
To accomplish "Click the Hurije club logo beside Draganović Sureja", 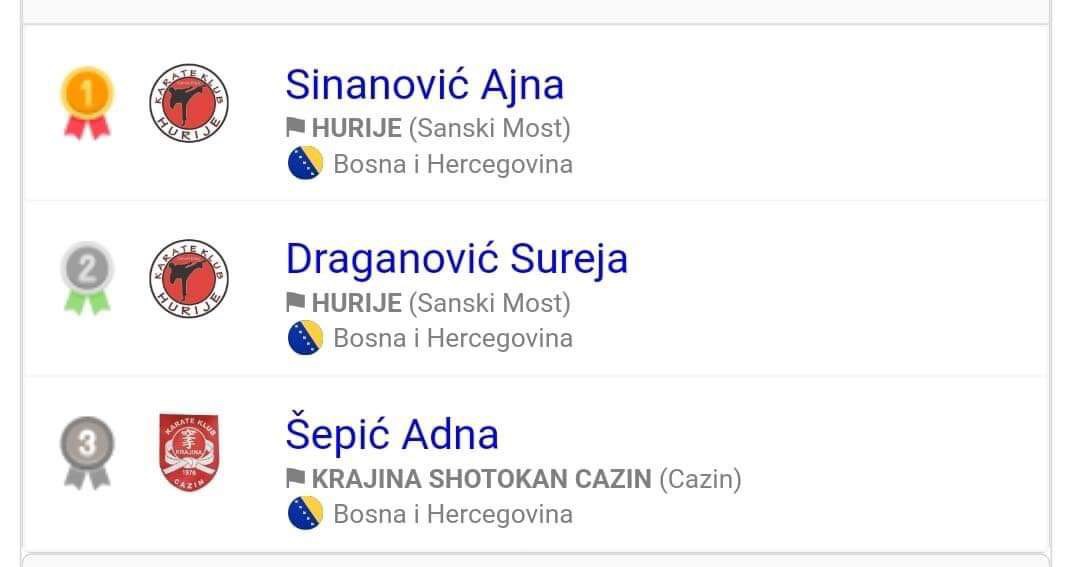I will click(188, 278).
